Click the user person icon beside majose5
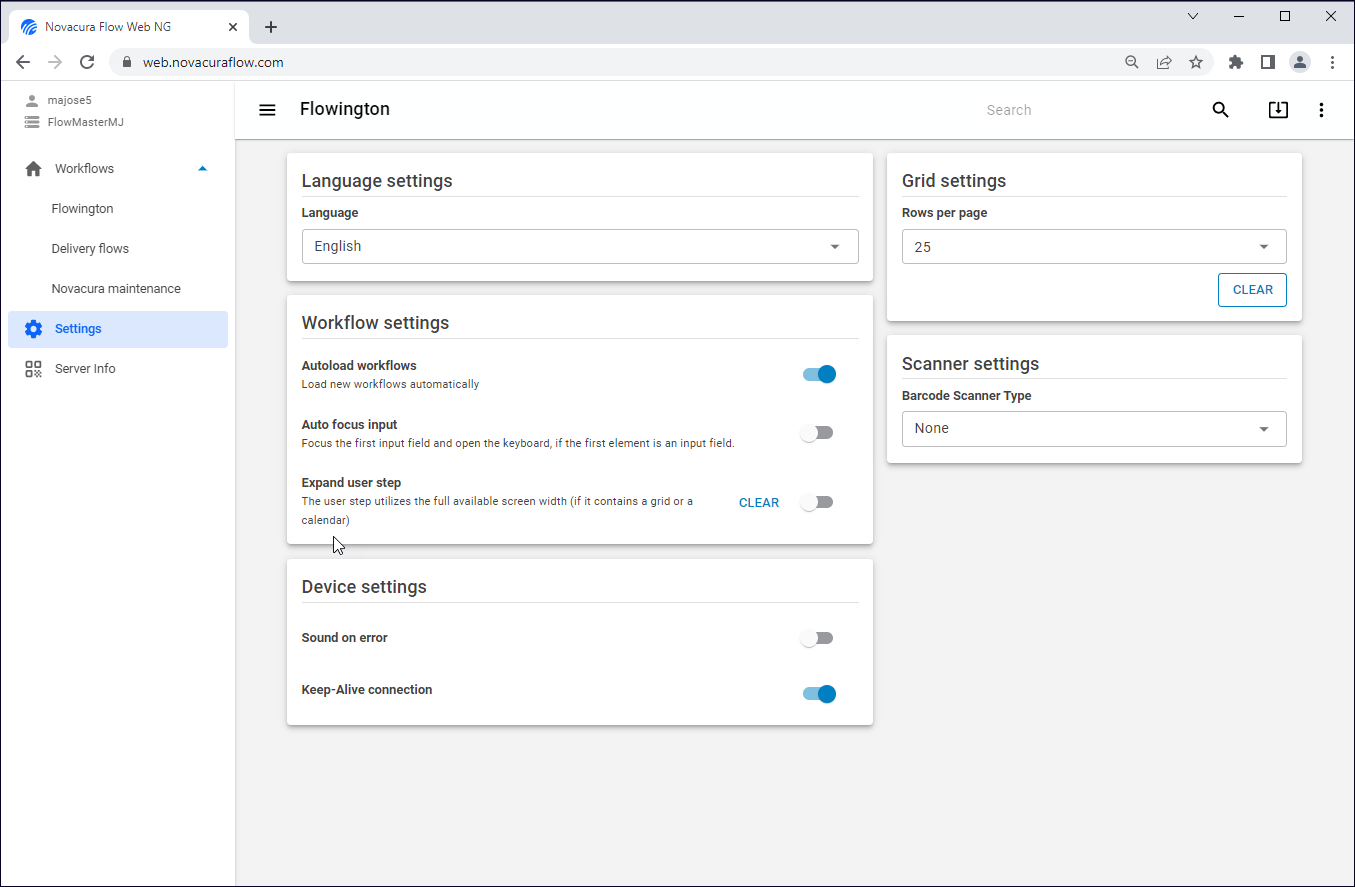The image size is (1355, 887). point(32,100)
